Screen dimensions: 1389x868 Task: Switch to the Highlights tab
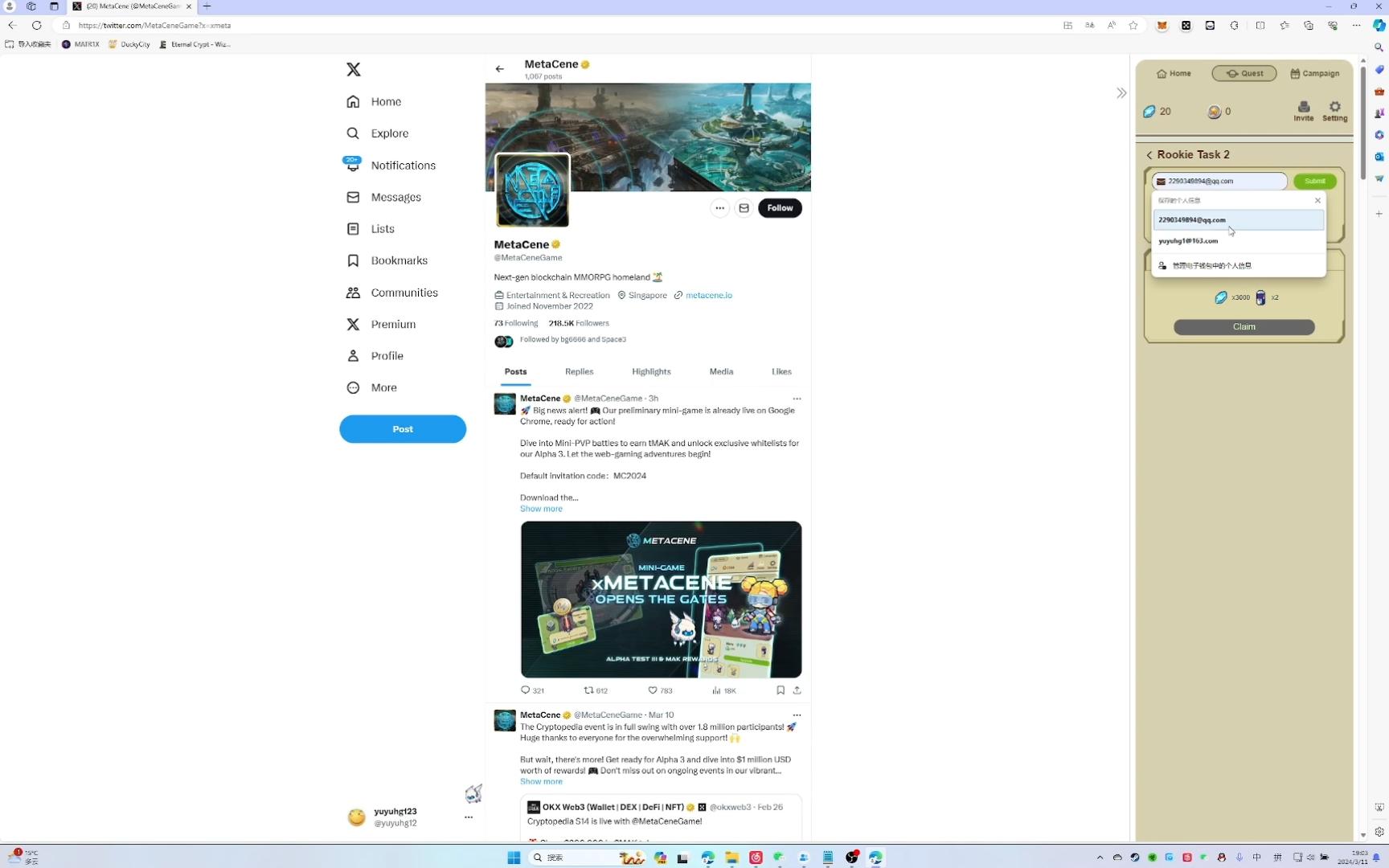pyautogui.click(x=651, y=371)
